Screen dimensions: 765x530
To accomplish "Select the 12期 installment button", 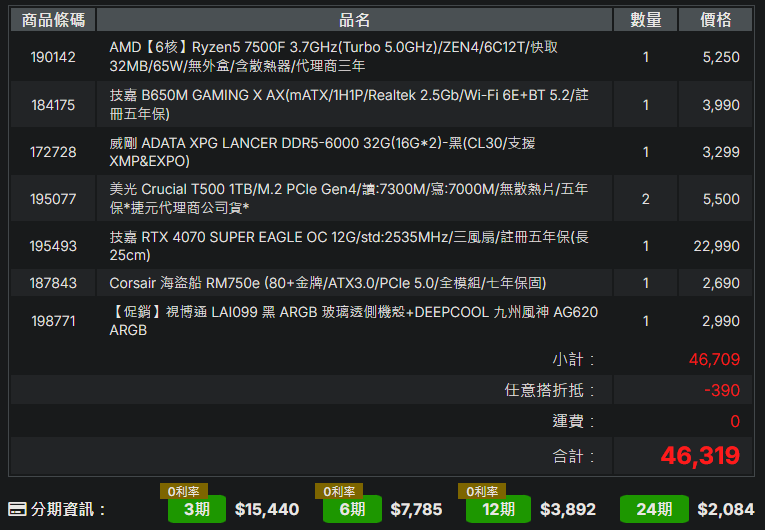I will point(498,509).
